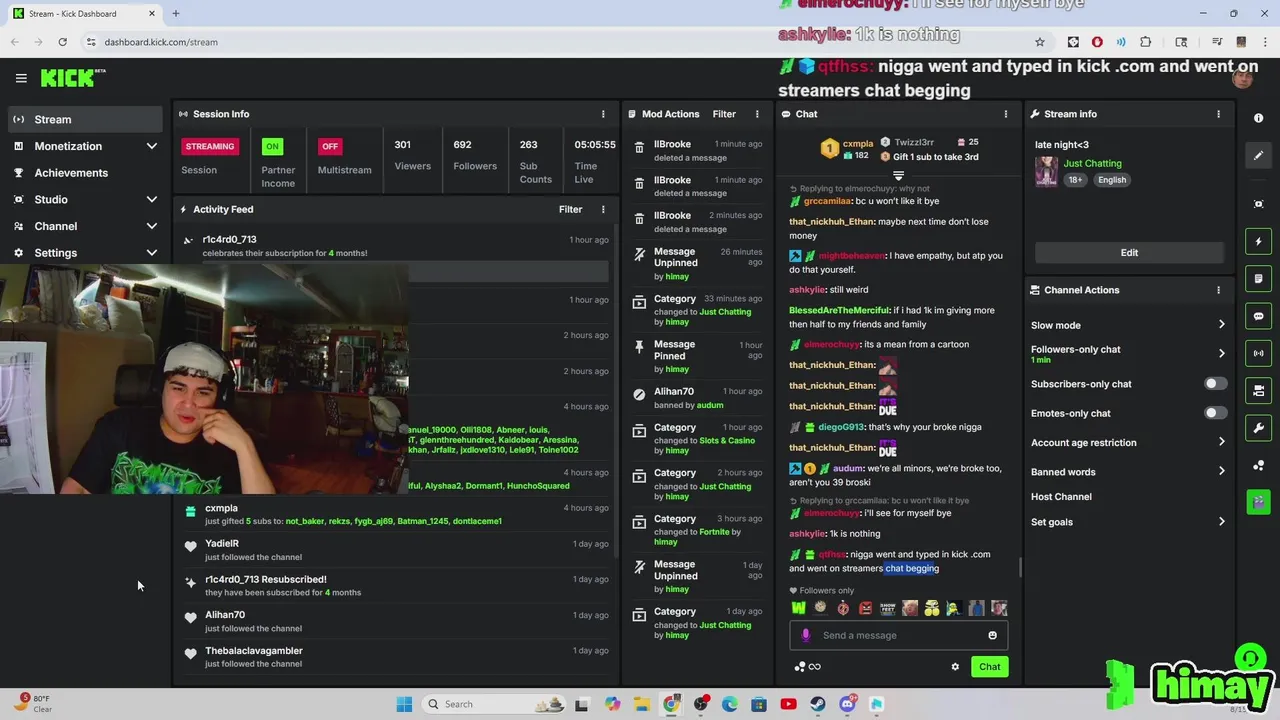Open Activity Feed options menu
Image resolution: width=1280 pixels, height=720 pixels.
[x=603, y=209]
